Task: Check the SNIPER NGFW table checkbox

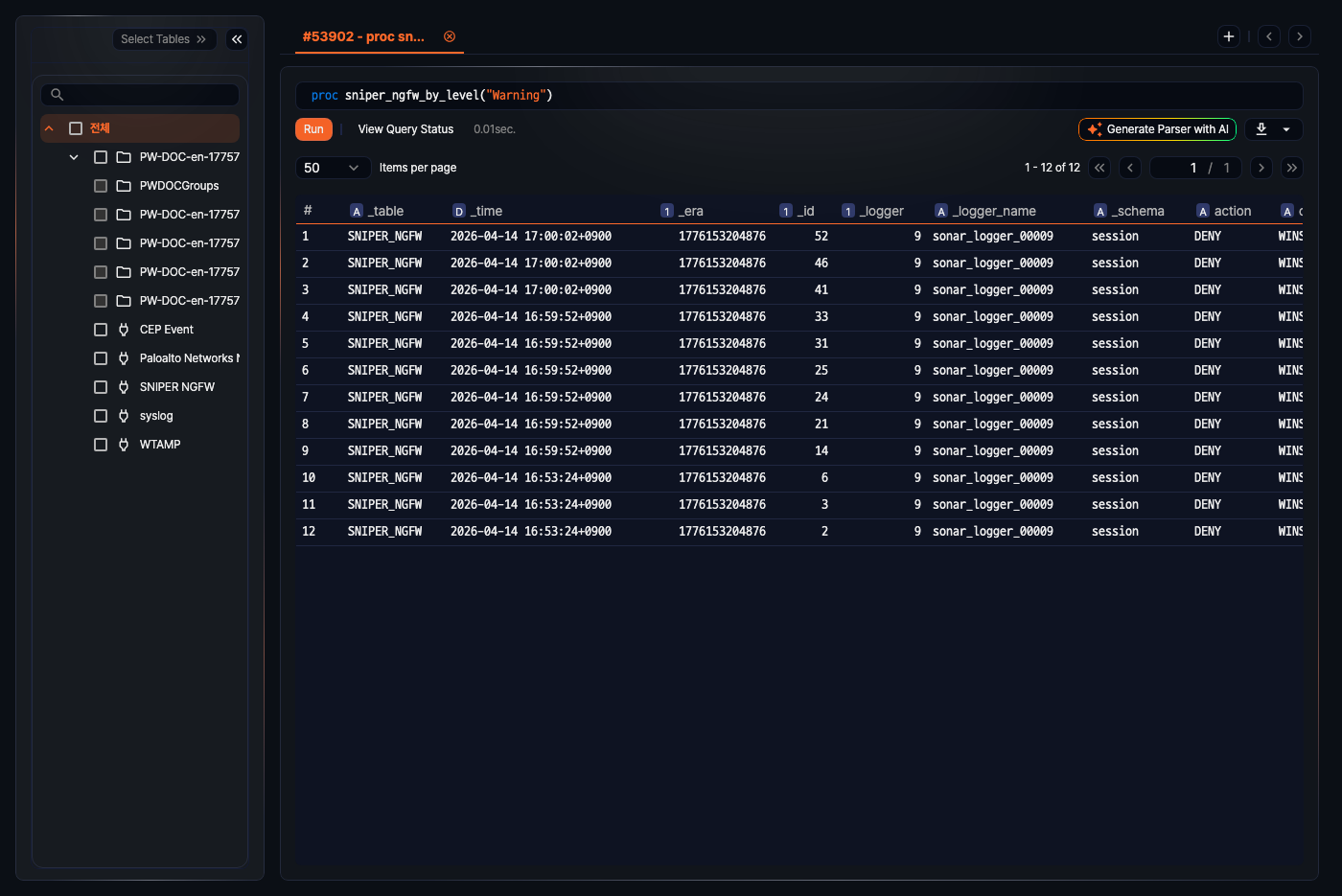Action: coord(101,387)
